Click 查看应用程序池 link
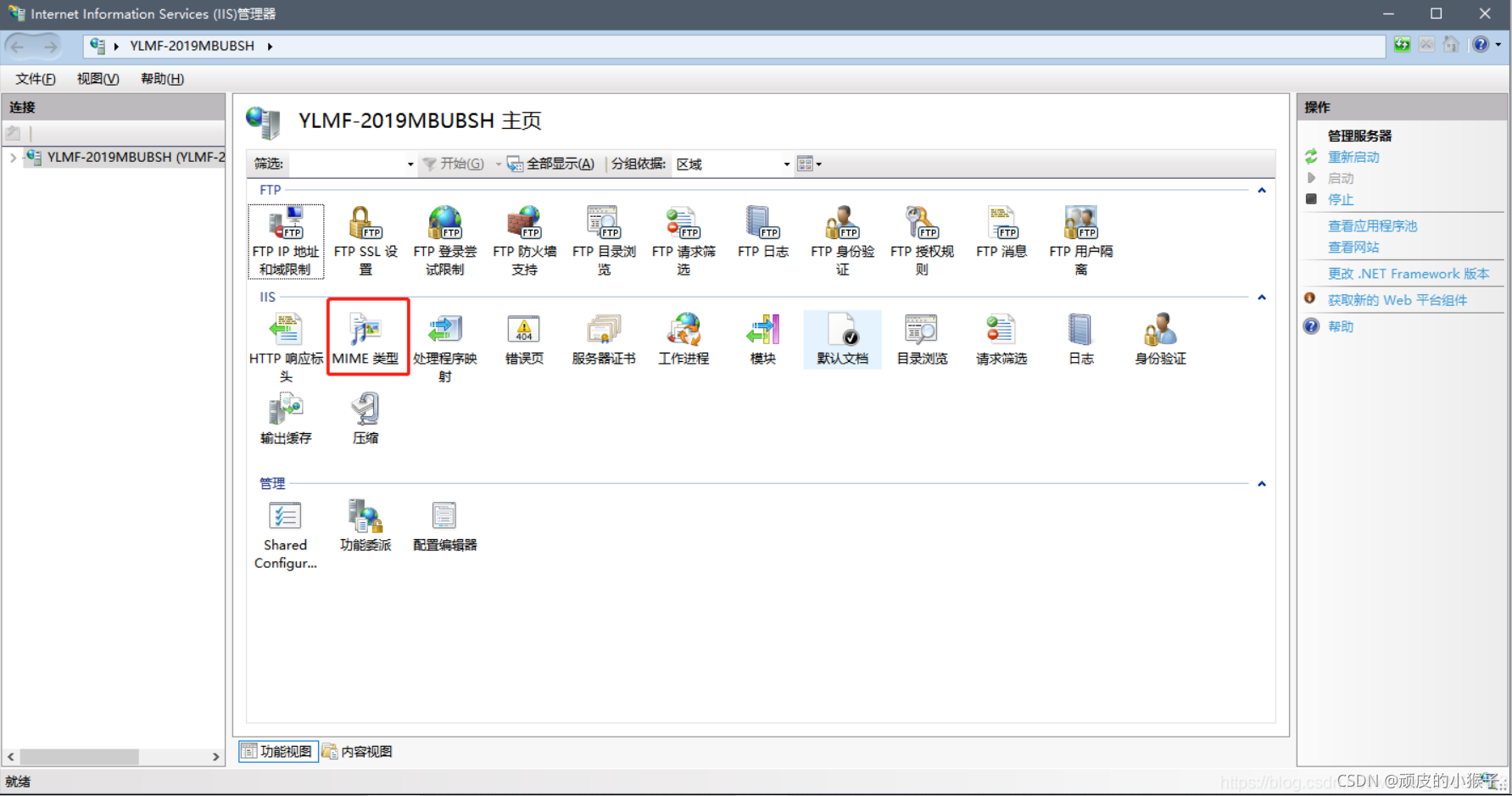1512x796 pixels. tap(1372, 226)
